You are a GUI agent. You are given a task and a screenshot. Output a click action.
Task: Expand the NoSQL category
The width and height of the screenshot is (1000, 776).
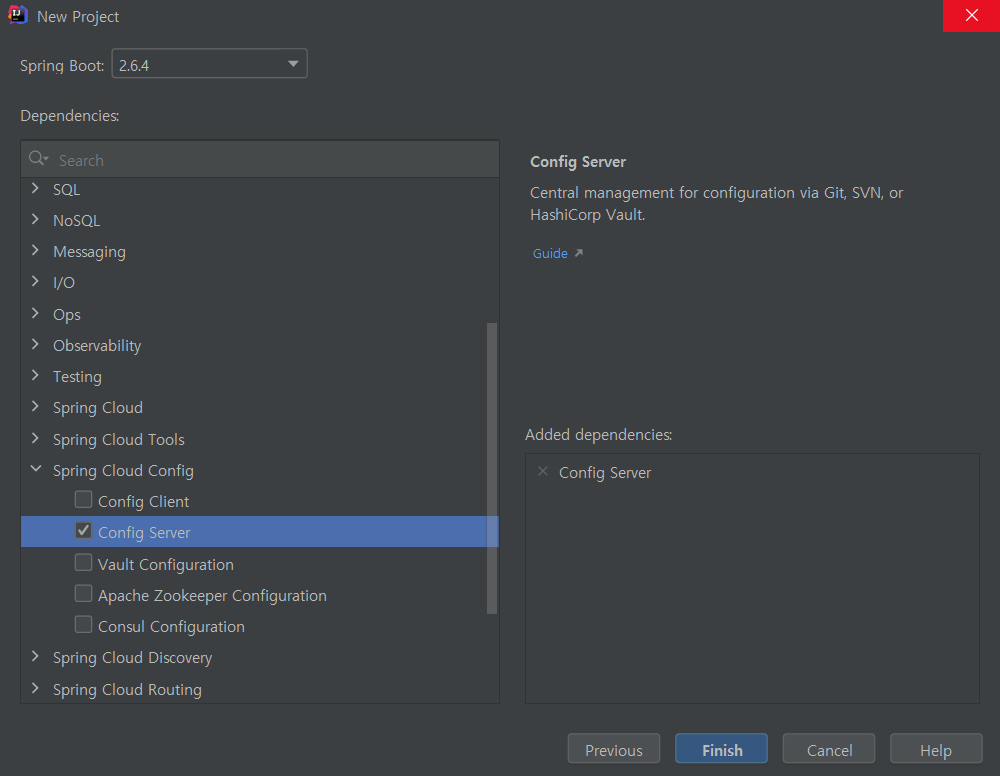(36, 220)
